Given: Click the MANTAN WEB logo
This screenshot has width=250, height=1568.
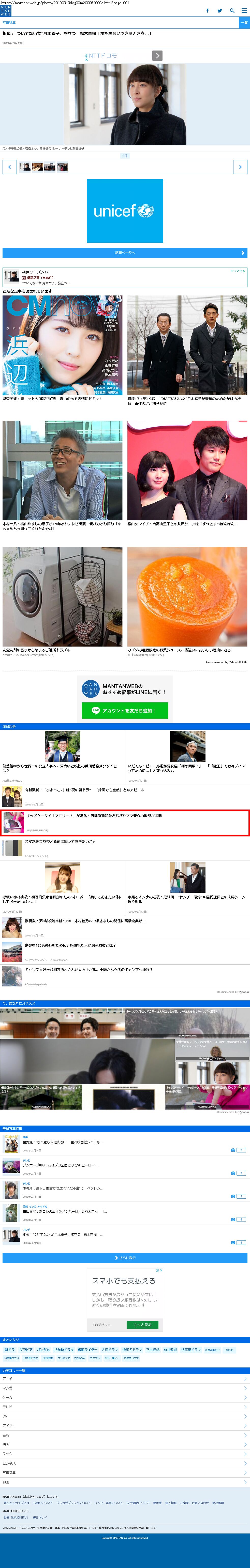Looking at the screenshot, I should click(x=6, y=10).
